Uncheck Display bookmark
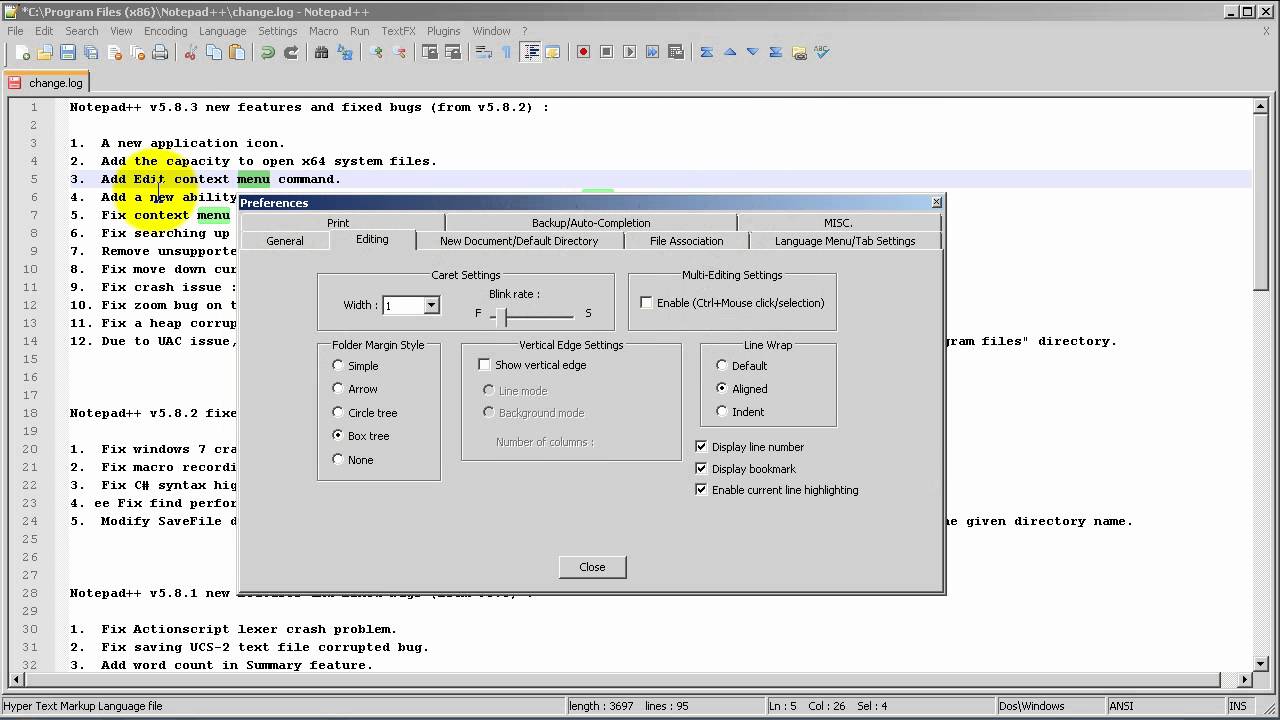 (701, 469)
